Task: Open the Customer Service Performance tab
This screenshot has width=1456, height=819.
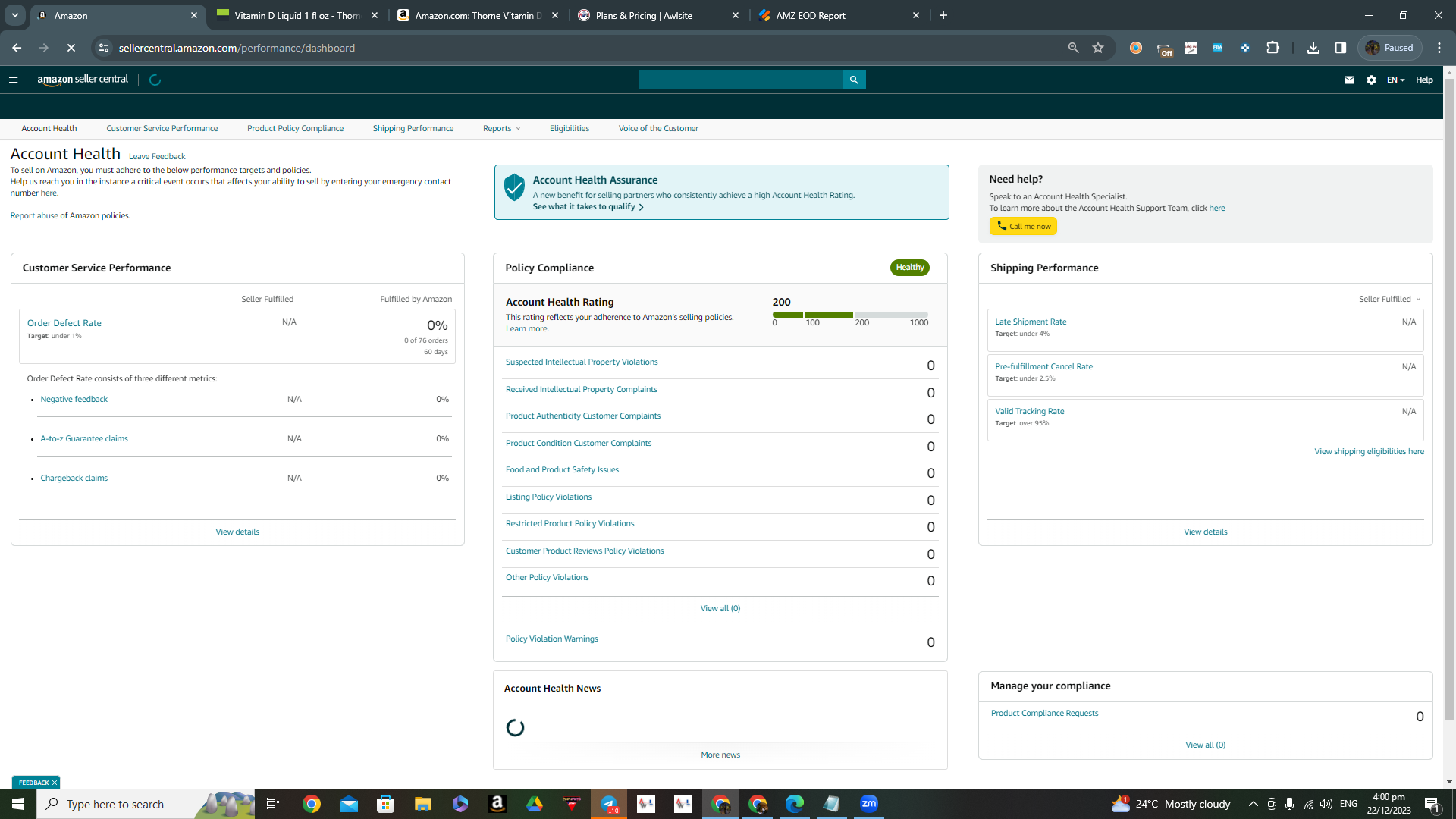Action: tap(162, 128)
